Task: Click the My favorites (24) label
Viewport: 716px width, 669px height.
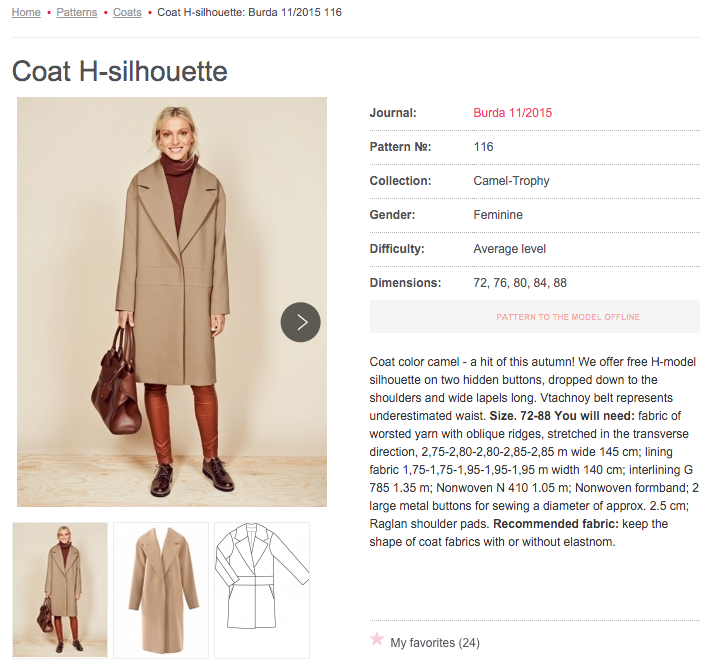Action: [435, 643]
